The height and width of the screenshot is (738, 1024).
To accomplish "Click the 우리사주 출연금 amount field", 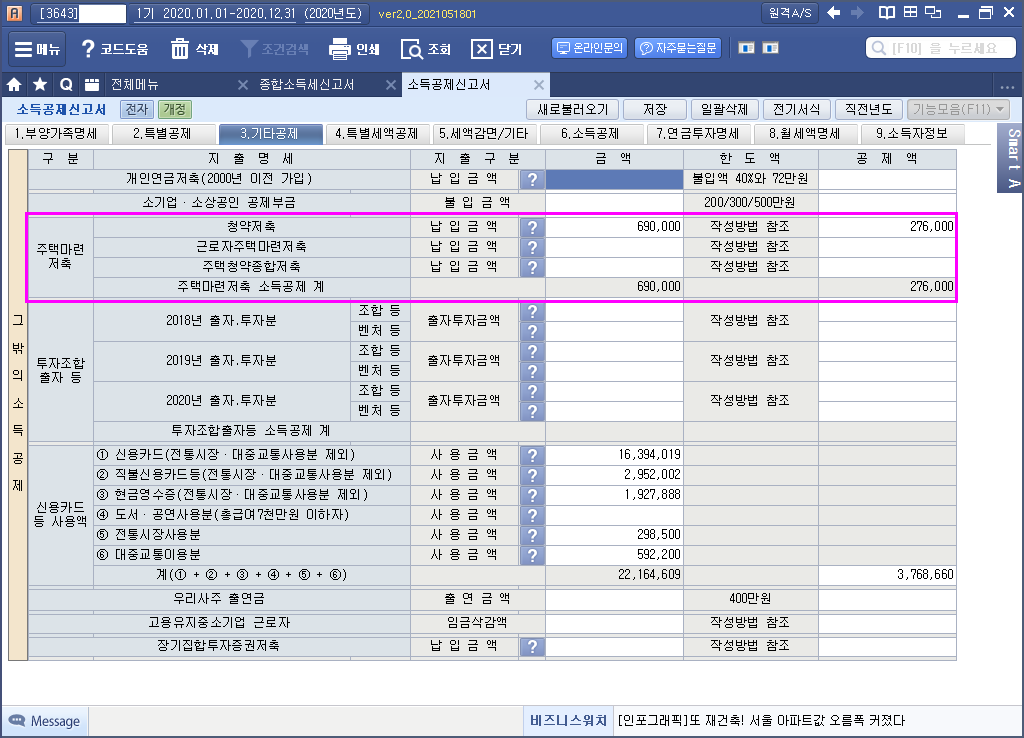I will (x=615, y=599).
